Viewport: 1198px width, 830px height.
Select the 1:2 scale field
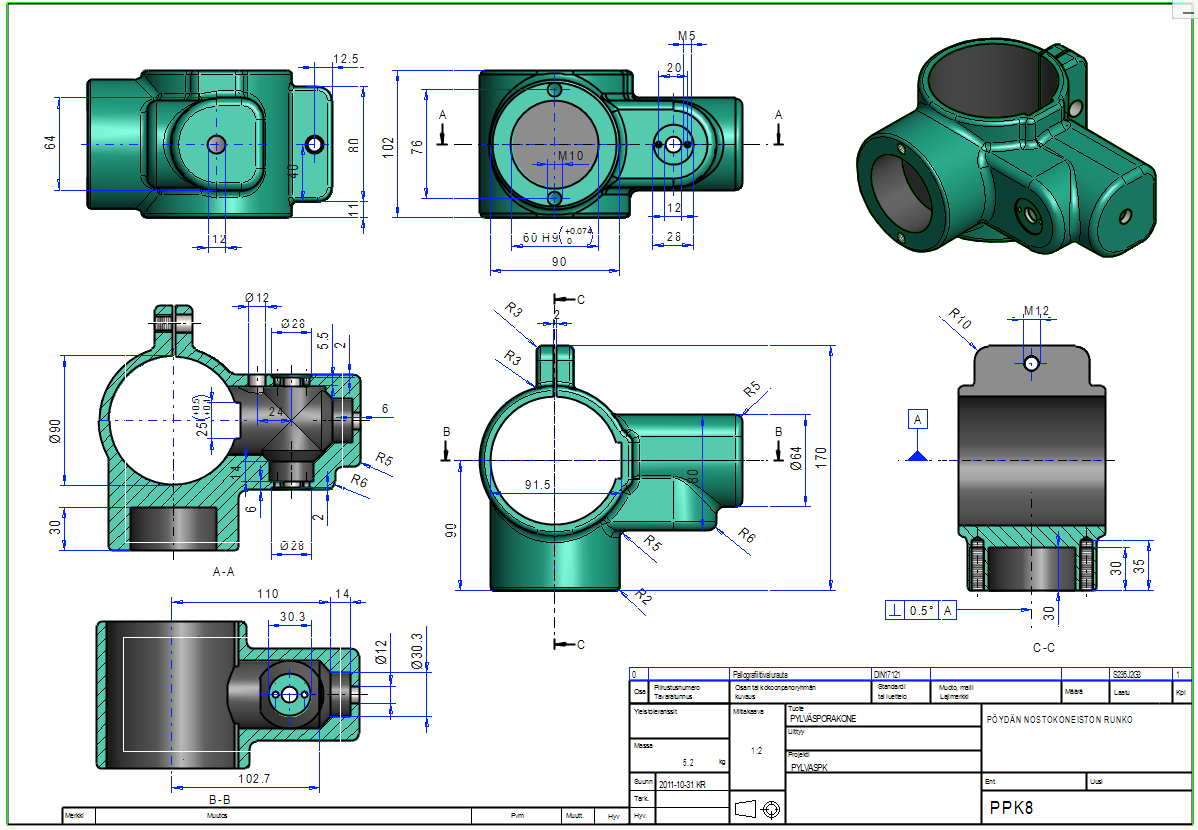click(757, 750)
